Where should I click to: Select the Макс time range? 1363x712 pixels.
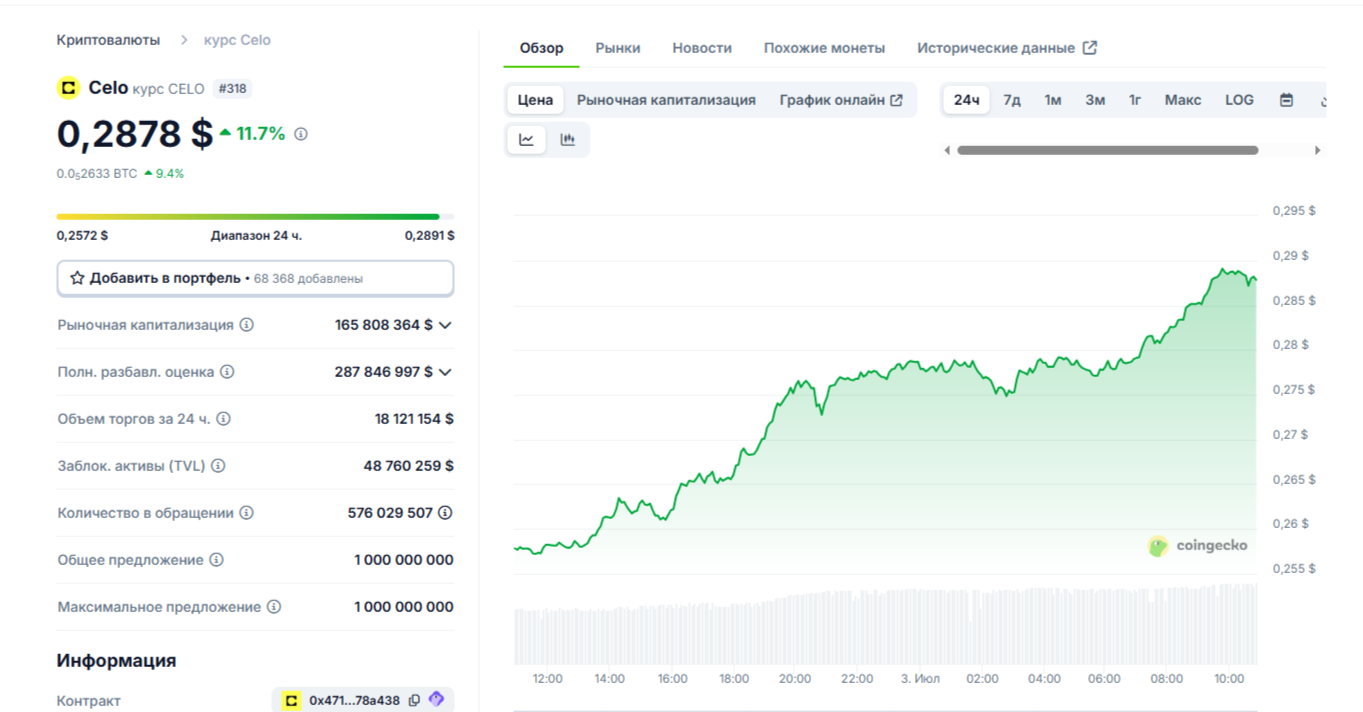(x=1183, y=100)
